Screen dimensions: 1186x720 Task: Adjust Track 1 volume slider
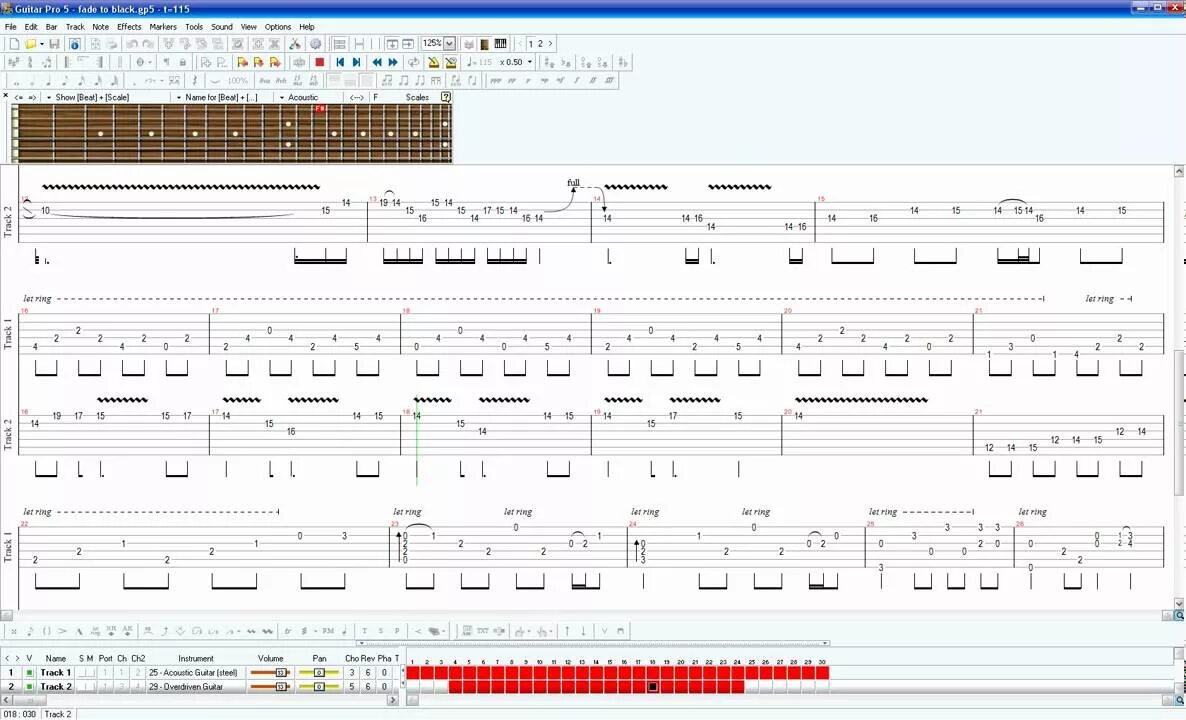[x=270, y=672]
